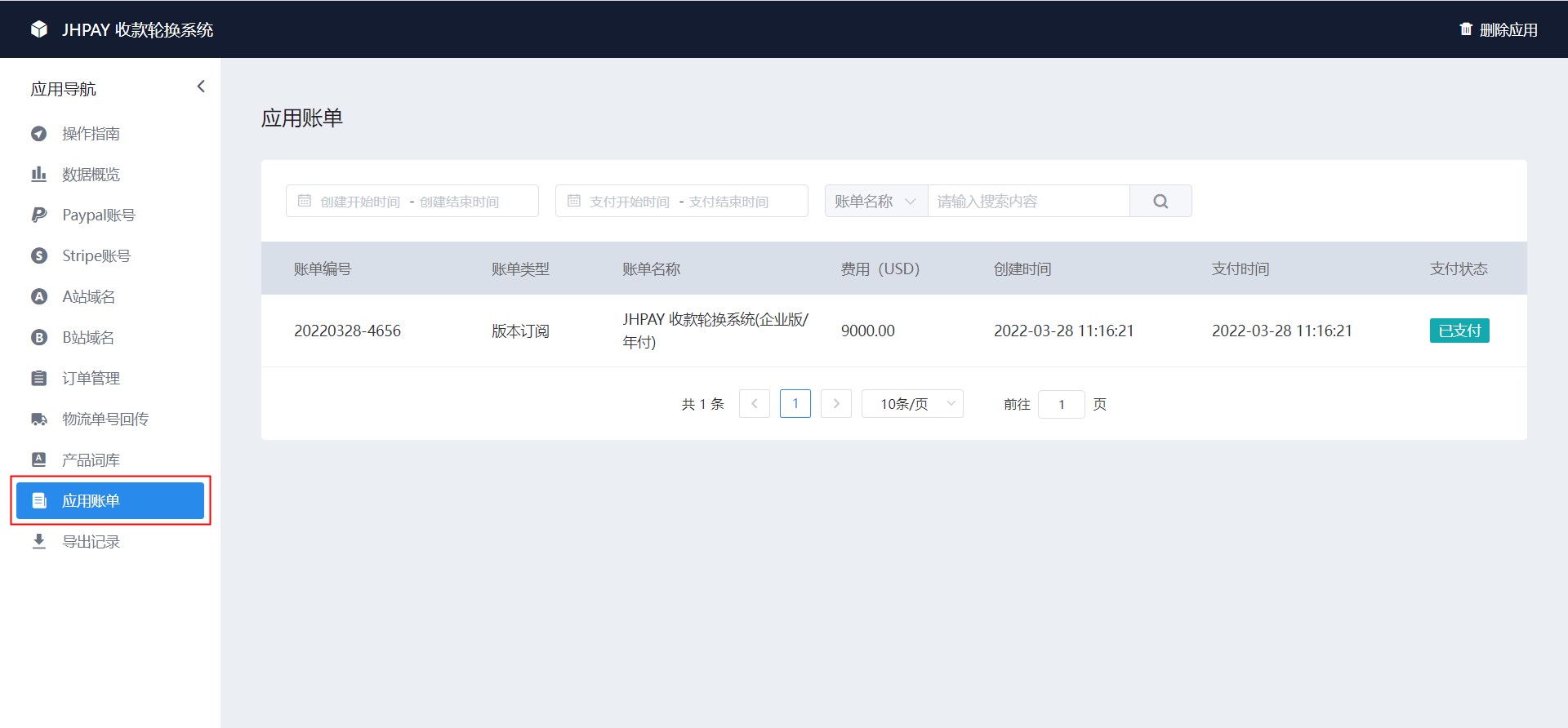Click the 产品词库 icon

(x=39, y=460)
